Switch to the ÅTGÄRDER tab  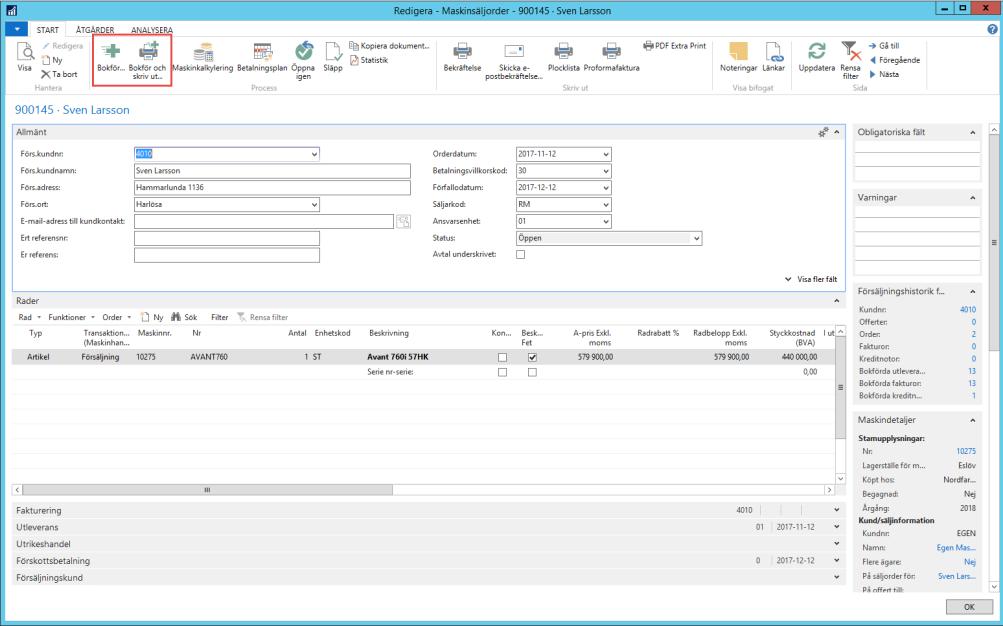pos(95,30)
